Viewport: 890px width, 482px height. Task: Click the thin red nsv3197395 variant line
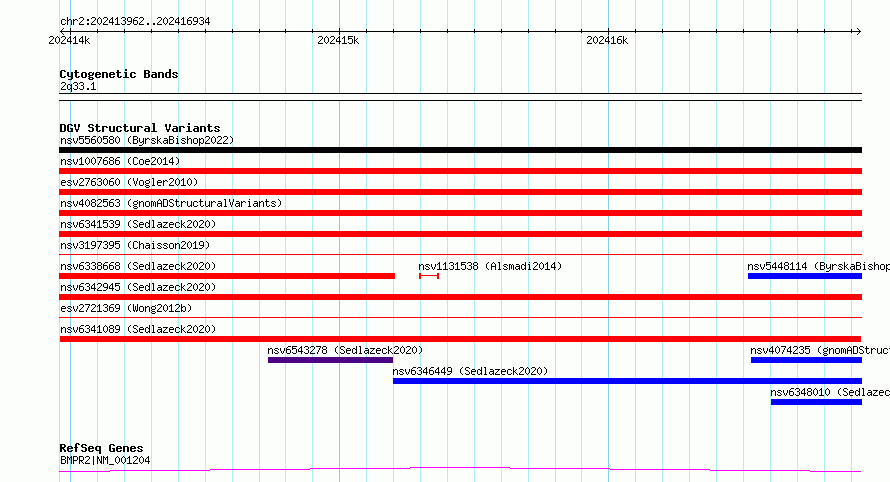point(460,254)
